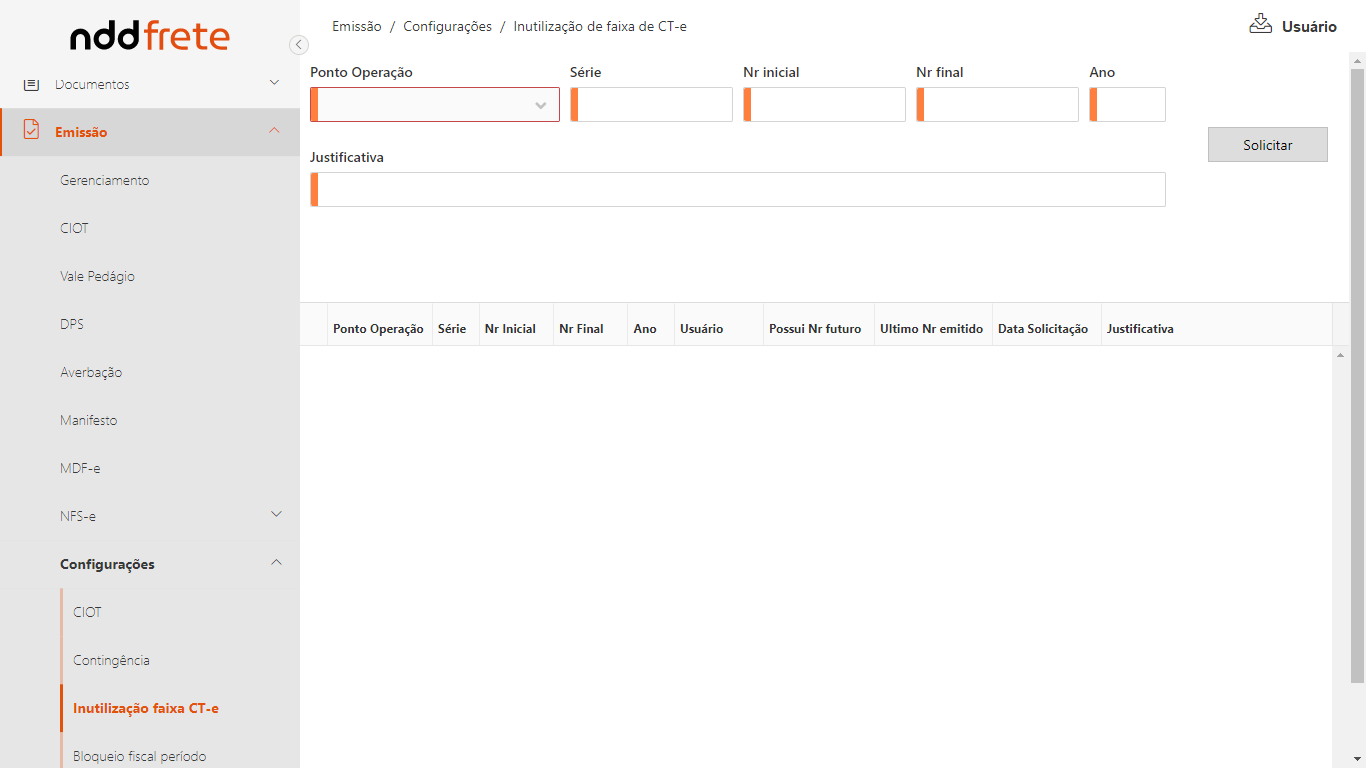Click the nddfrete logo

[150, 37]
